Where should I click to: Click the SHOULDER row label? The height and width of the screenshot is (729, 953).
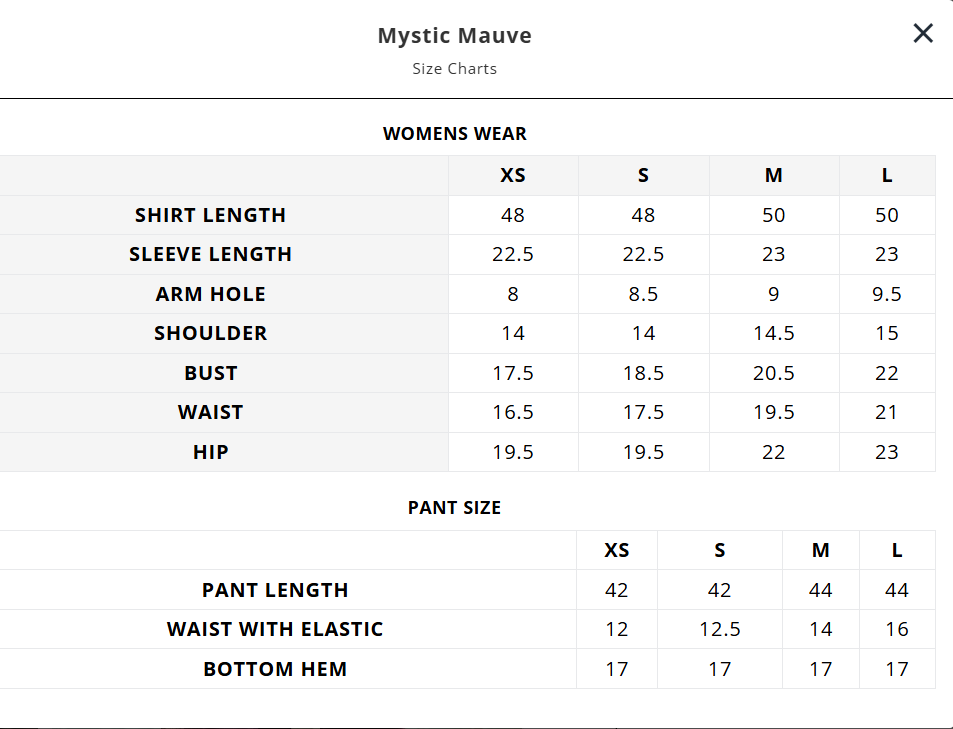tap(210, 333)
